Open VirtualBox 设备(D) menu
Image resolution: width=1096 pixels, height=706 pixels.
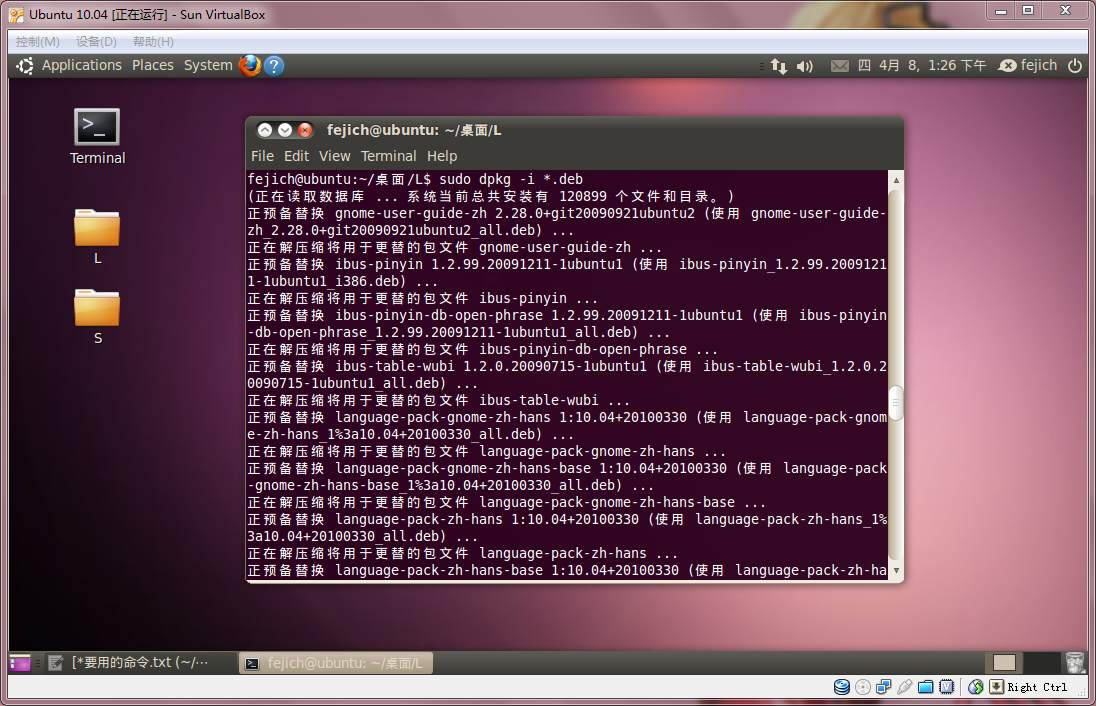click(x=96, y=42)
